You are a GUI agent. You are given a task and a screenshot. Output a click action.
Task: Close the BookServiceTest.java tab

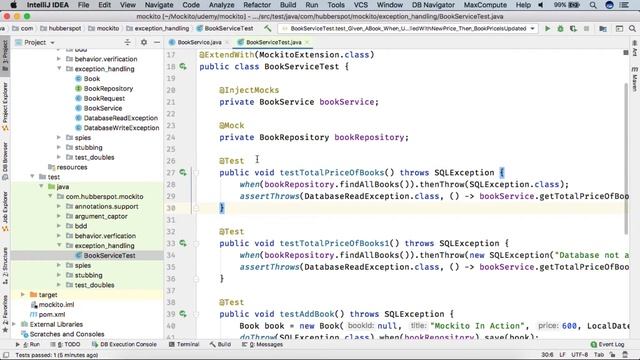point(307,42)
